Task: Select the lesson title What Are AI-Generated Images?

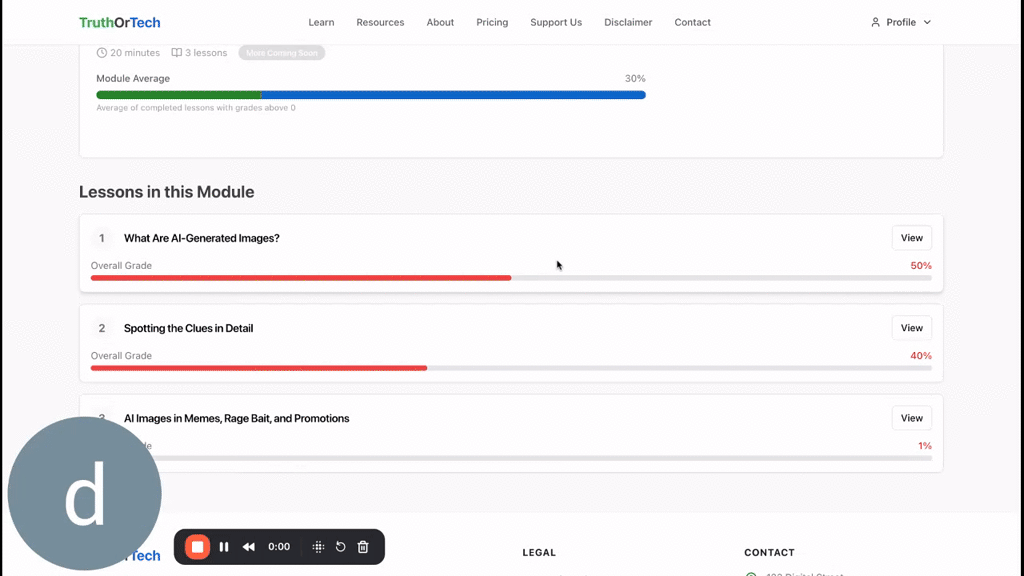Action: pyautogui.click(x=202, y=238)
